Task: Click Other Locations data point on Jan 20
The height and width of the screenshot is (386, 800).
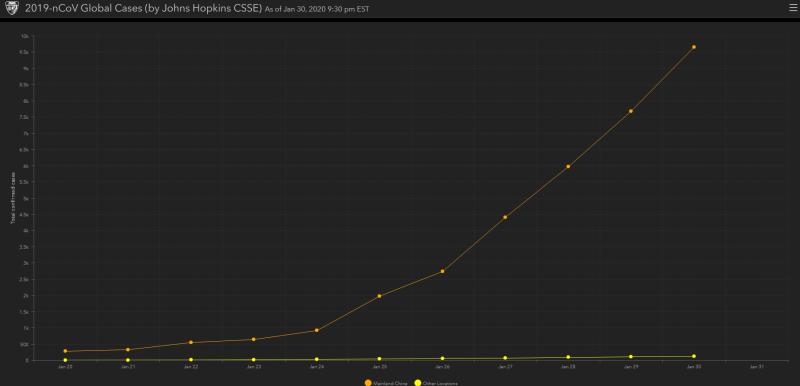Action: coord(65,360)
